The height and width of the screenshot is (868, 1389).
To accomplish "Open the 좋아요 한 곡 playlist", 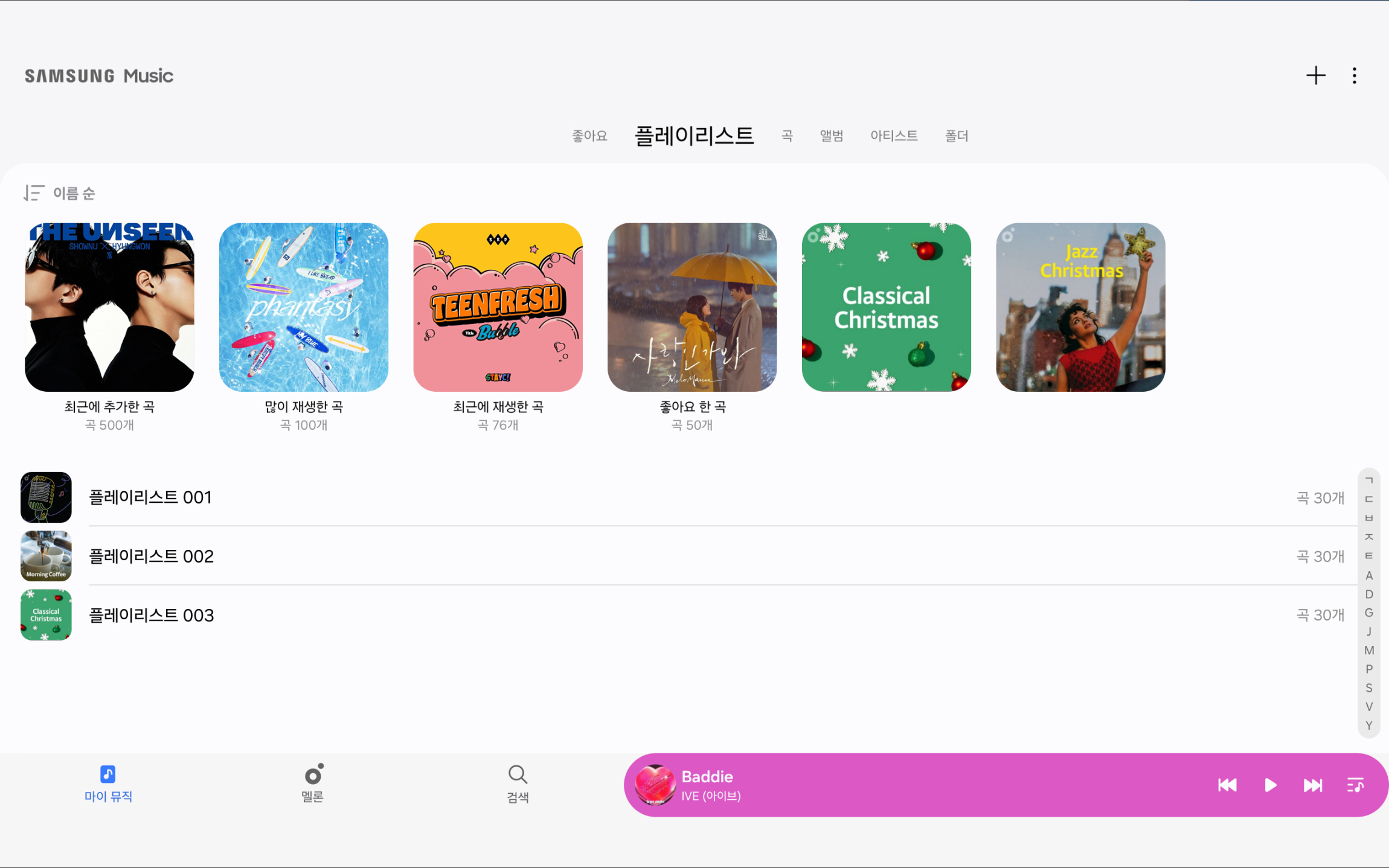I will pos(692,307).
